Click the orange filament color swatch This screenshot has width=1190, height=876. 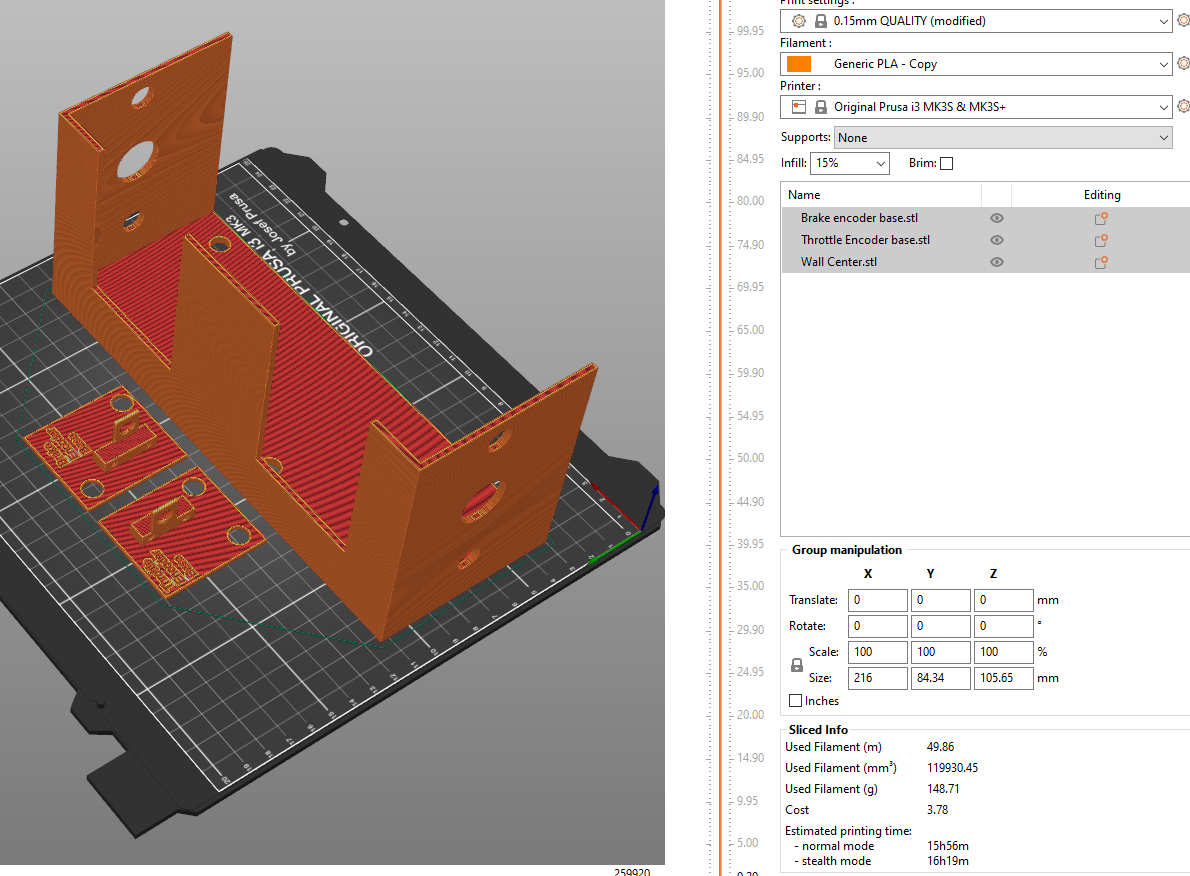(798, 64)
